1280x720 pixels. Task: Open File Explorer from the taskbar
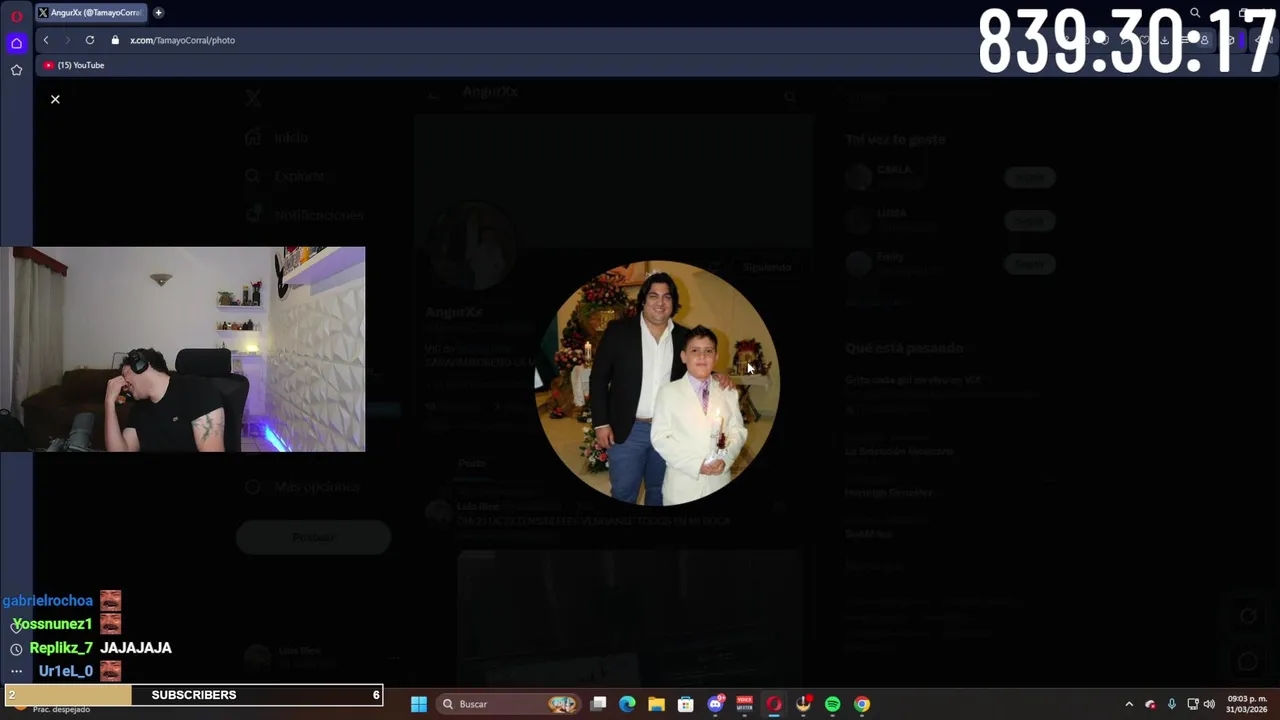[656, 704]
